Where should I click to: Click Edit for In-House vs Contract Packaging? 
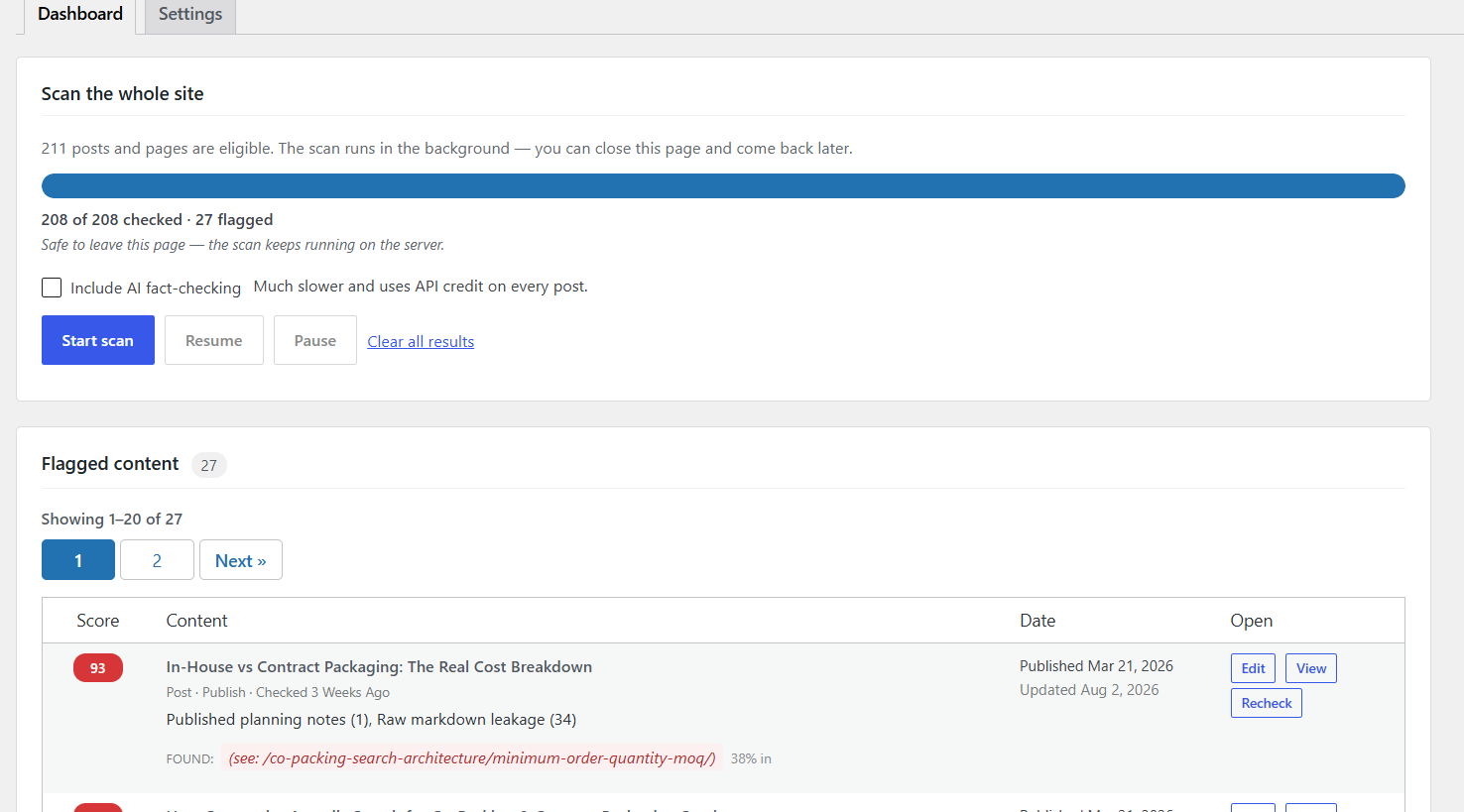pos(1253,668)
